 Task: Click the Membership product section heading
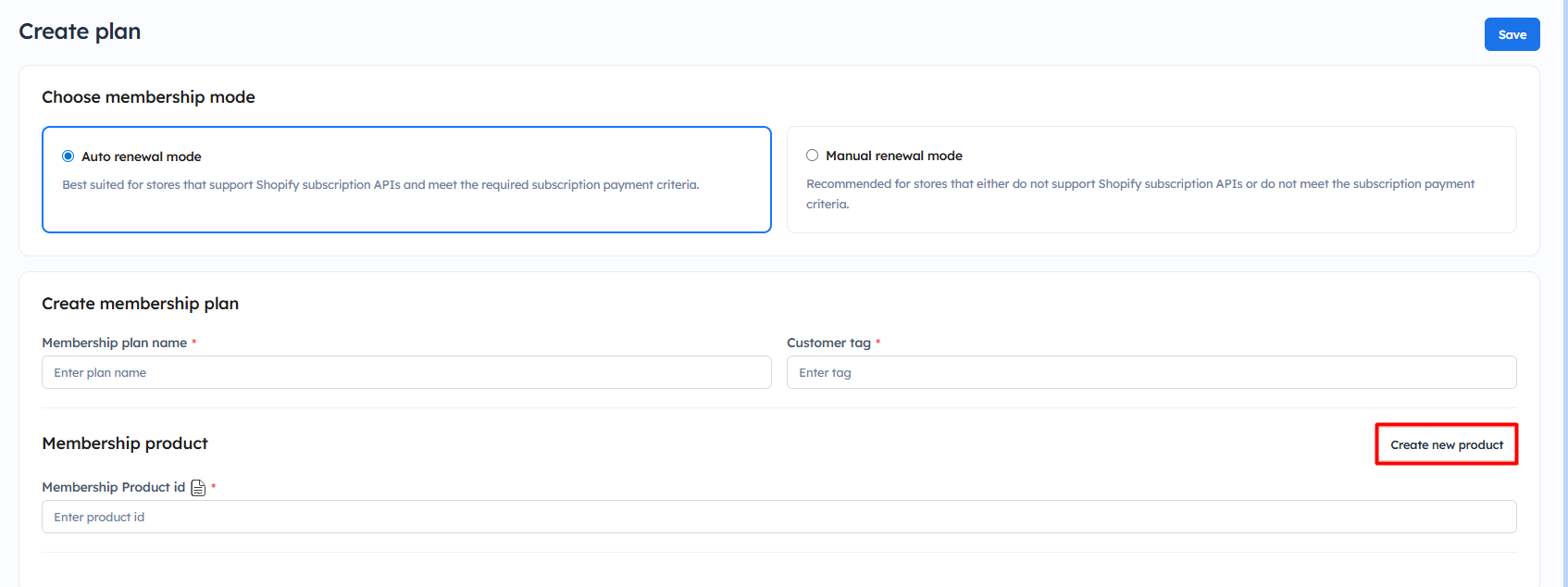[125, 443]
